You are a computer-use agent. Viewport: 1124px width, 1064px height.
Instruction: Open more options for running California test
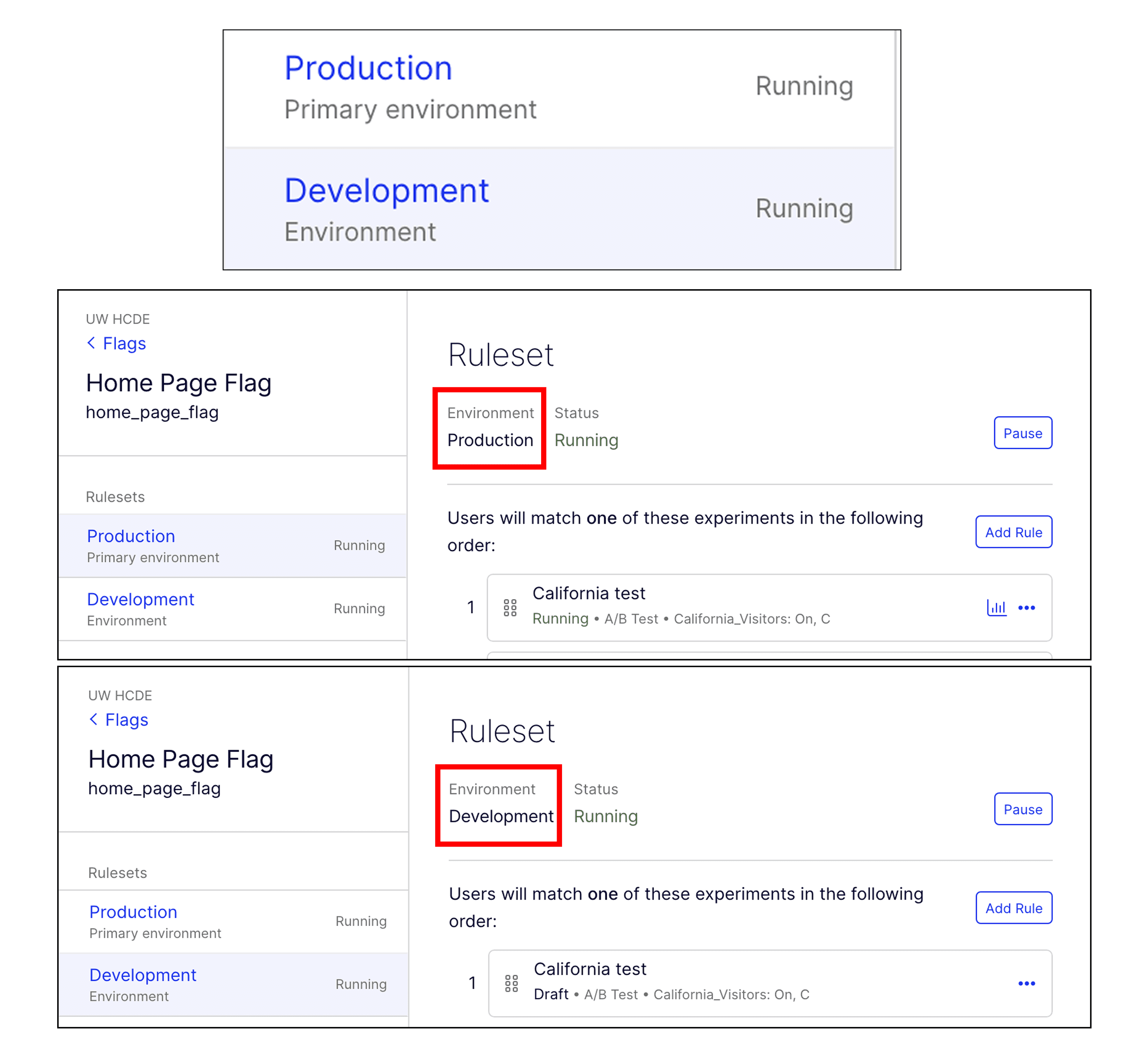[1027, 607]
